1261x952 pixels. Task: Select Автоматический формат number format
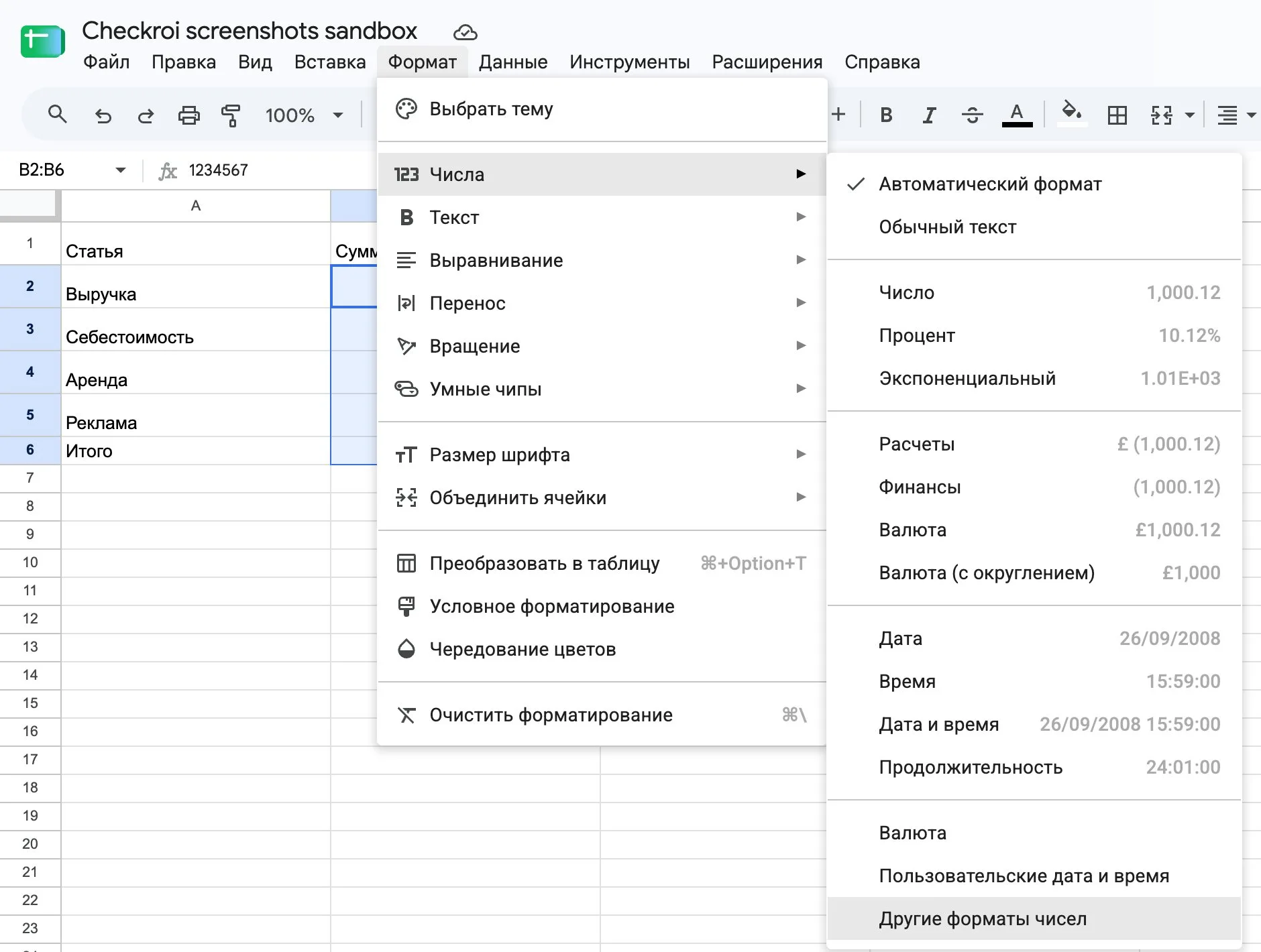coord(1034,184)
